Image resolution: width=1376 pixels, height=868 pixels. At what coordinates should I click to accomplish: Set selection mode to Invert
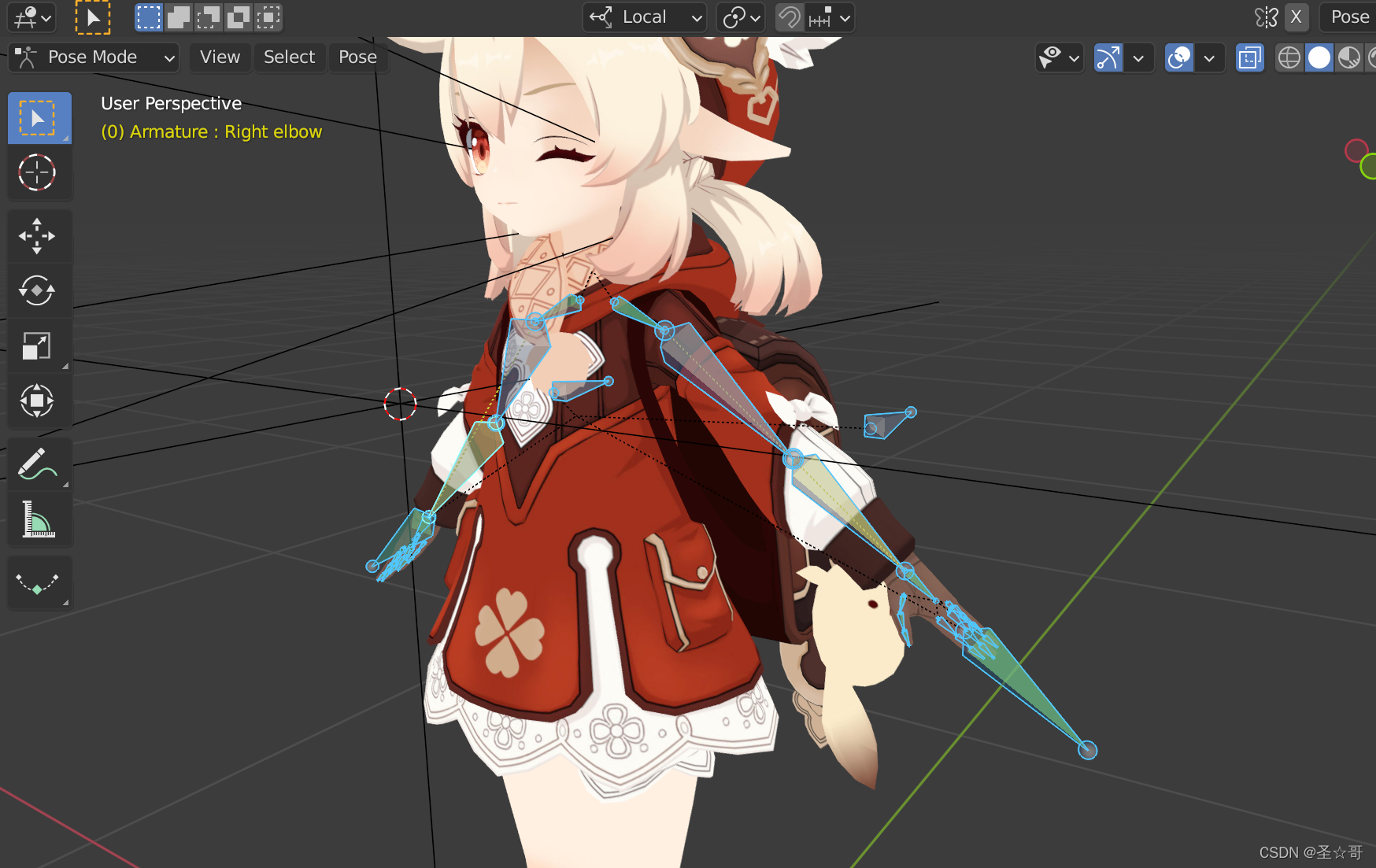(239, 17)
